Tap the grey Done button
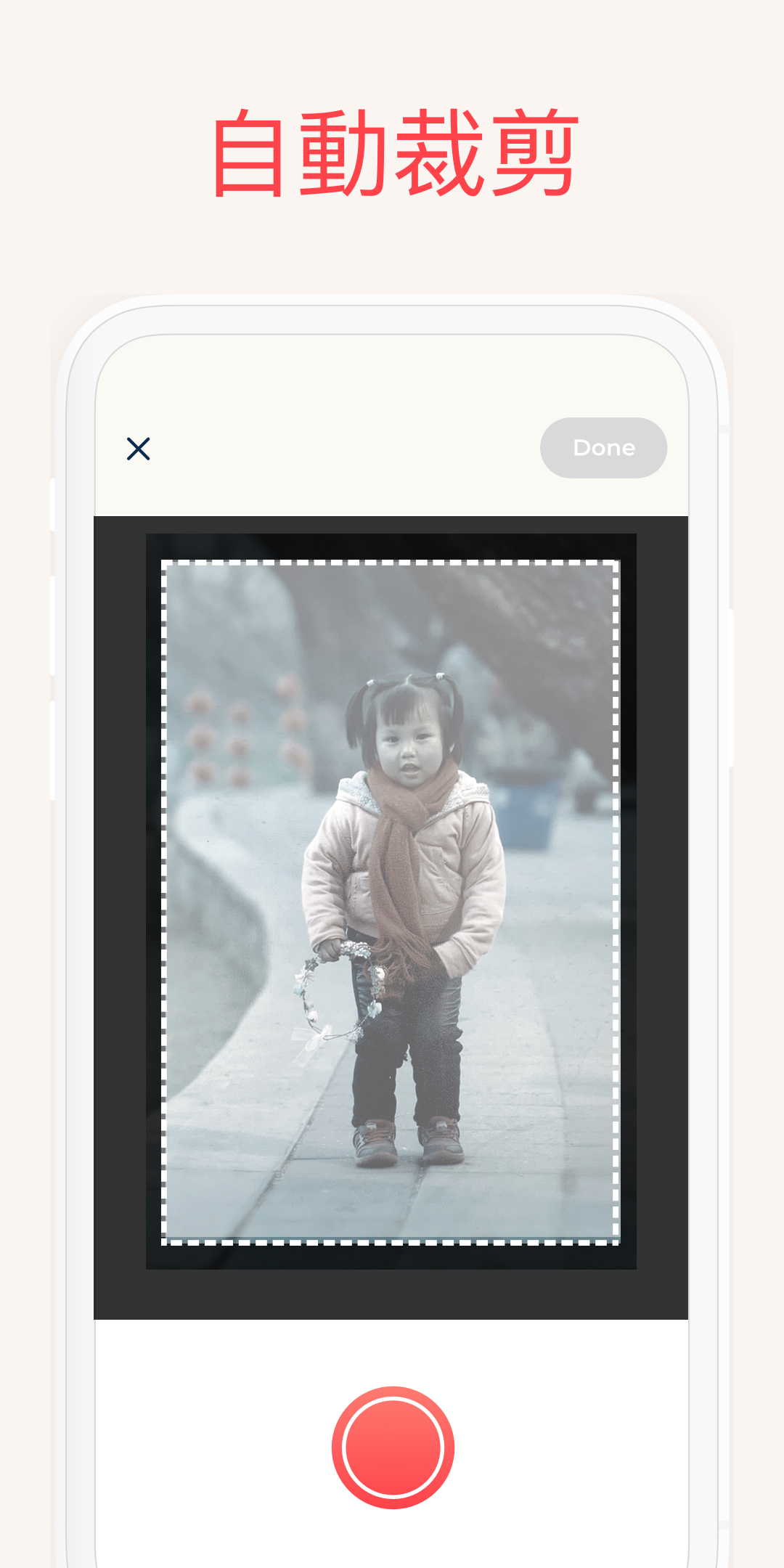Screen dimensions: 784x1568 click(603, 448)
